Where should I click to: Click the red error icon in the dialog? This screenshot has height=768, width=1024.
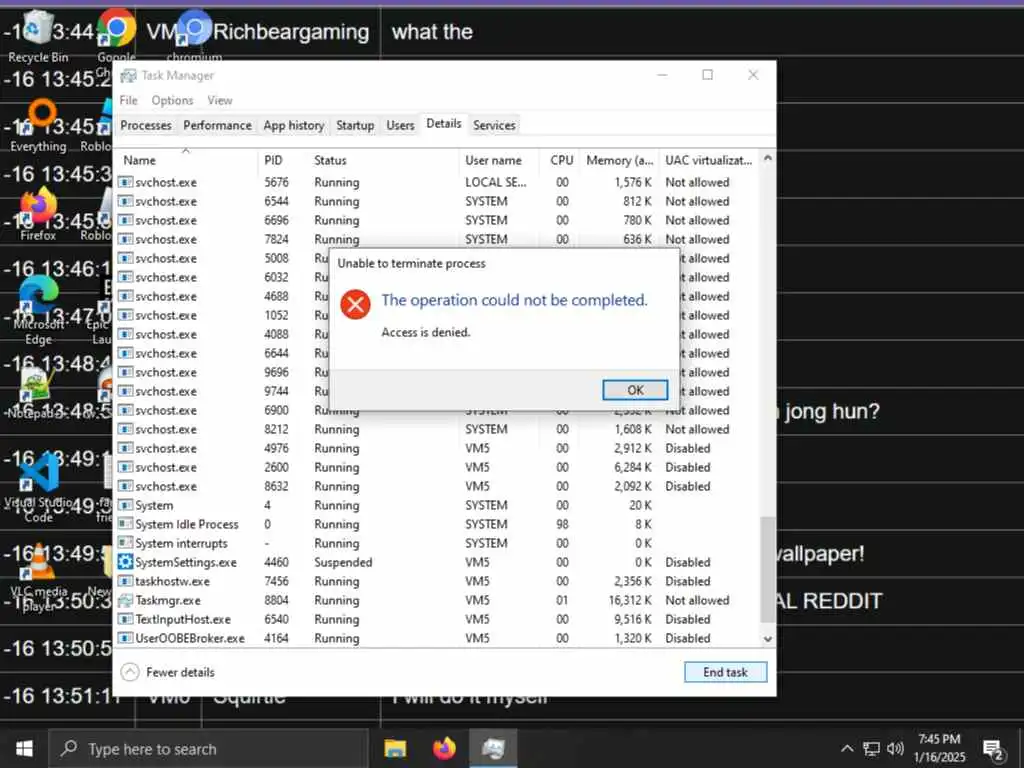tap(355, 304)
